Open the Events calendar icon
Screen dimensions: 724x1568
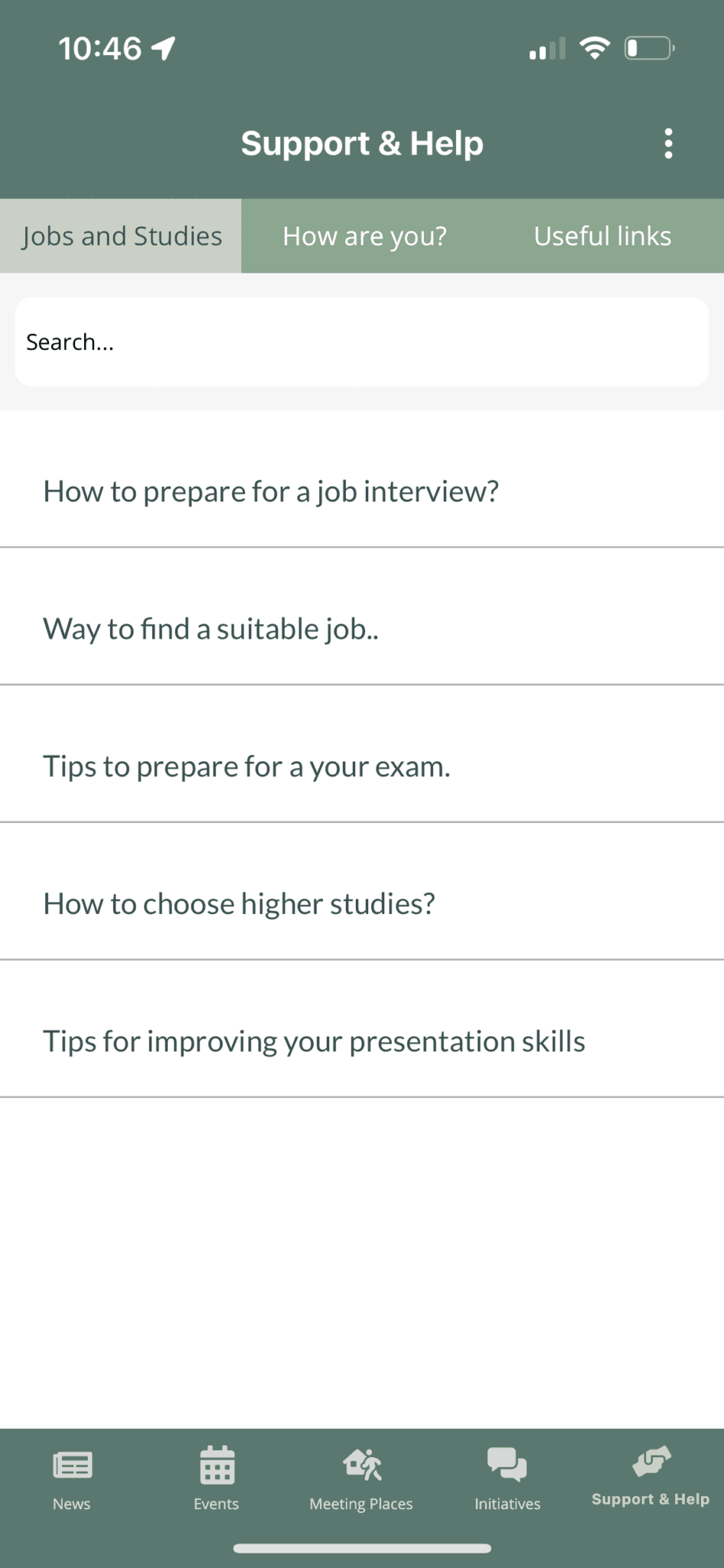tap(217, 1465)
